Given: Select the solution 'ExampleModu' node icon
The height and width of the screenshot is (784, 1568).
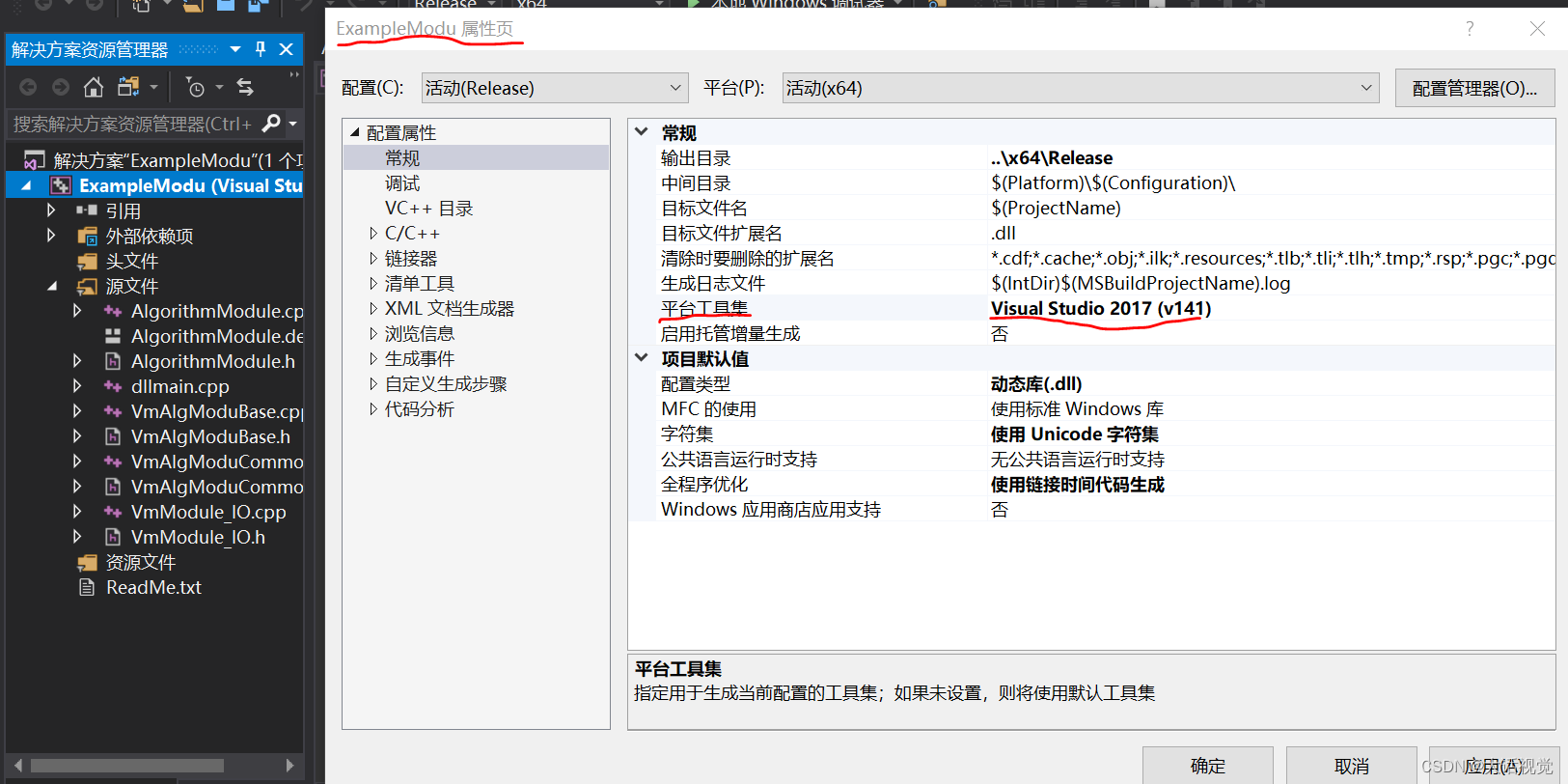Looking at the screenshot, I should (35, 160).
